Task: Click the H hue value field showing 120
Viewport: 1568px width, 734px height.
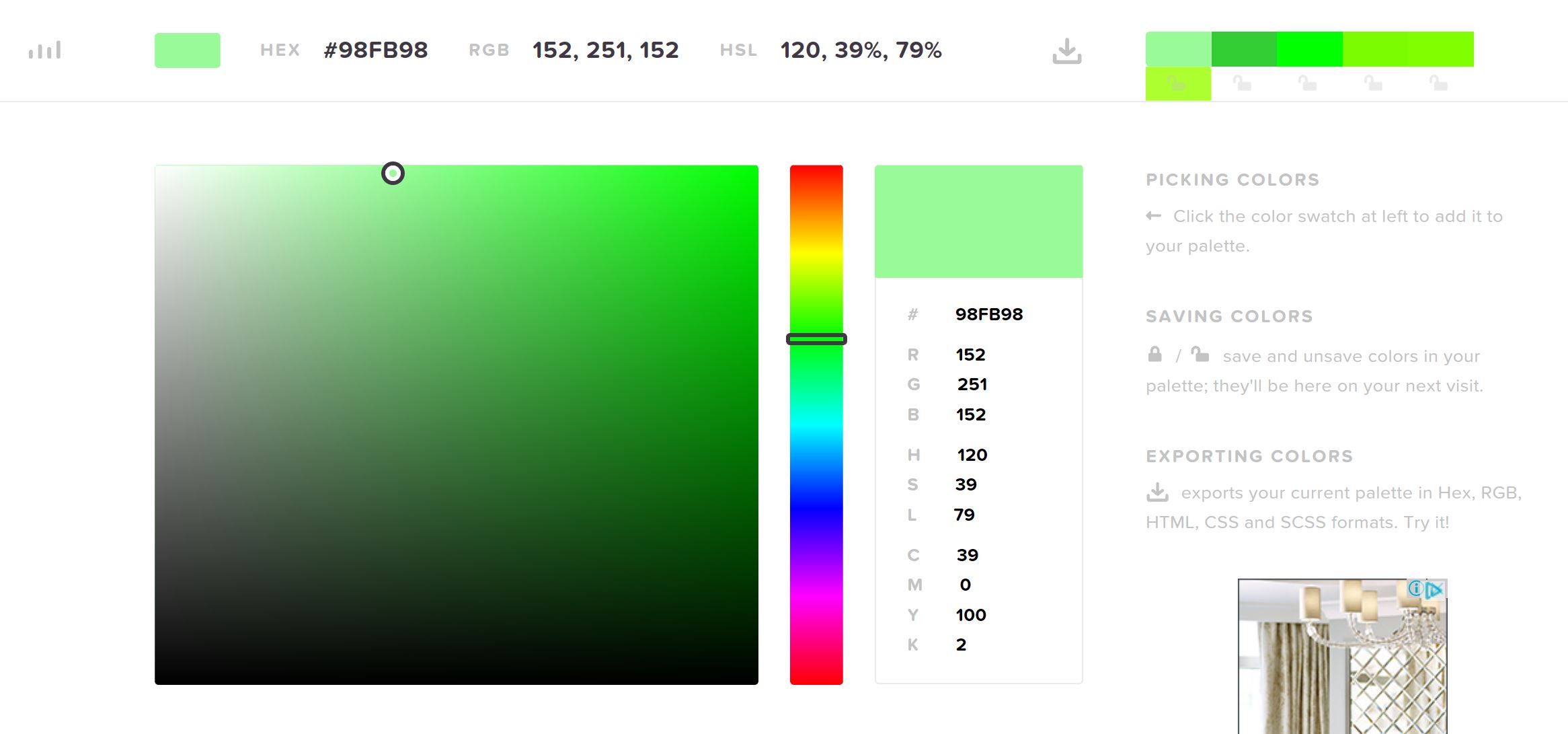Action: click(972, 455)
